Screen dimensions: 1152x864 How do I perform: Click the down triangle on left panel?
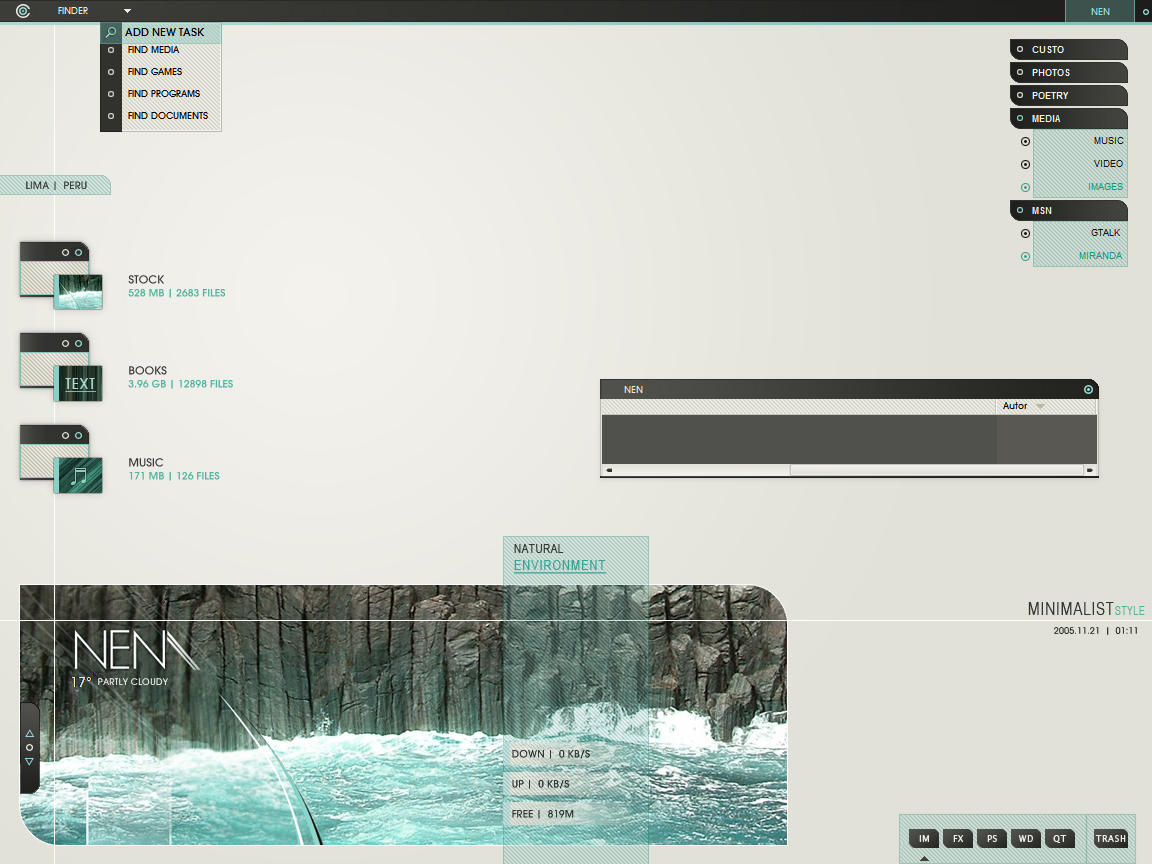click(29, 762)
